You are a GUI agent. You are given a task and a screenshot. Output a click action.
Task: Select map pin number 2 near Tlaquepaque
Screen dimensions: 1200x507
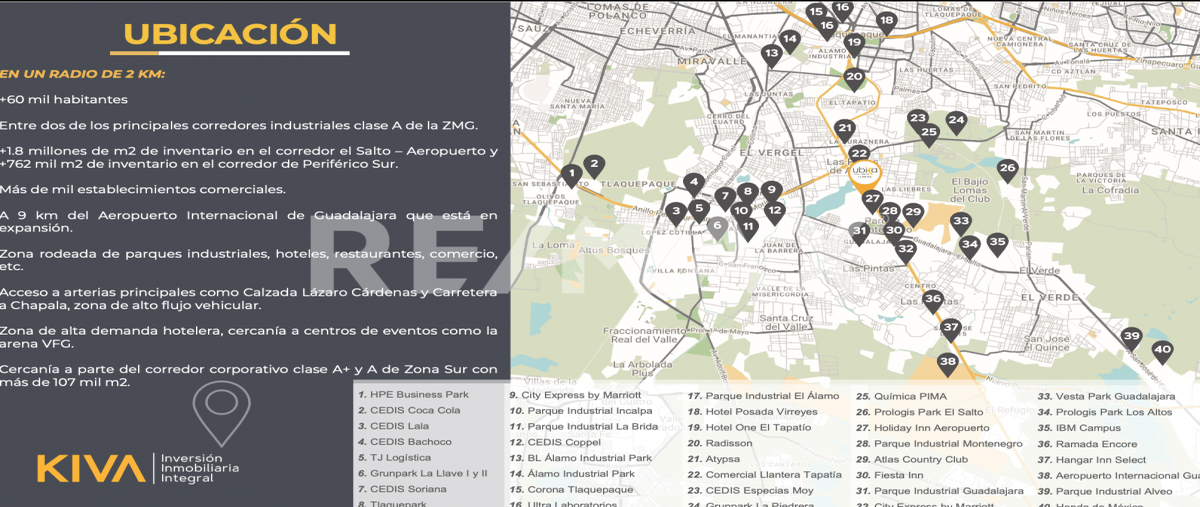[593, 166]
